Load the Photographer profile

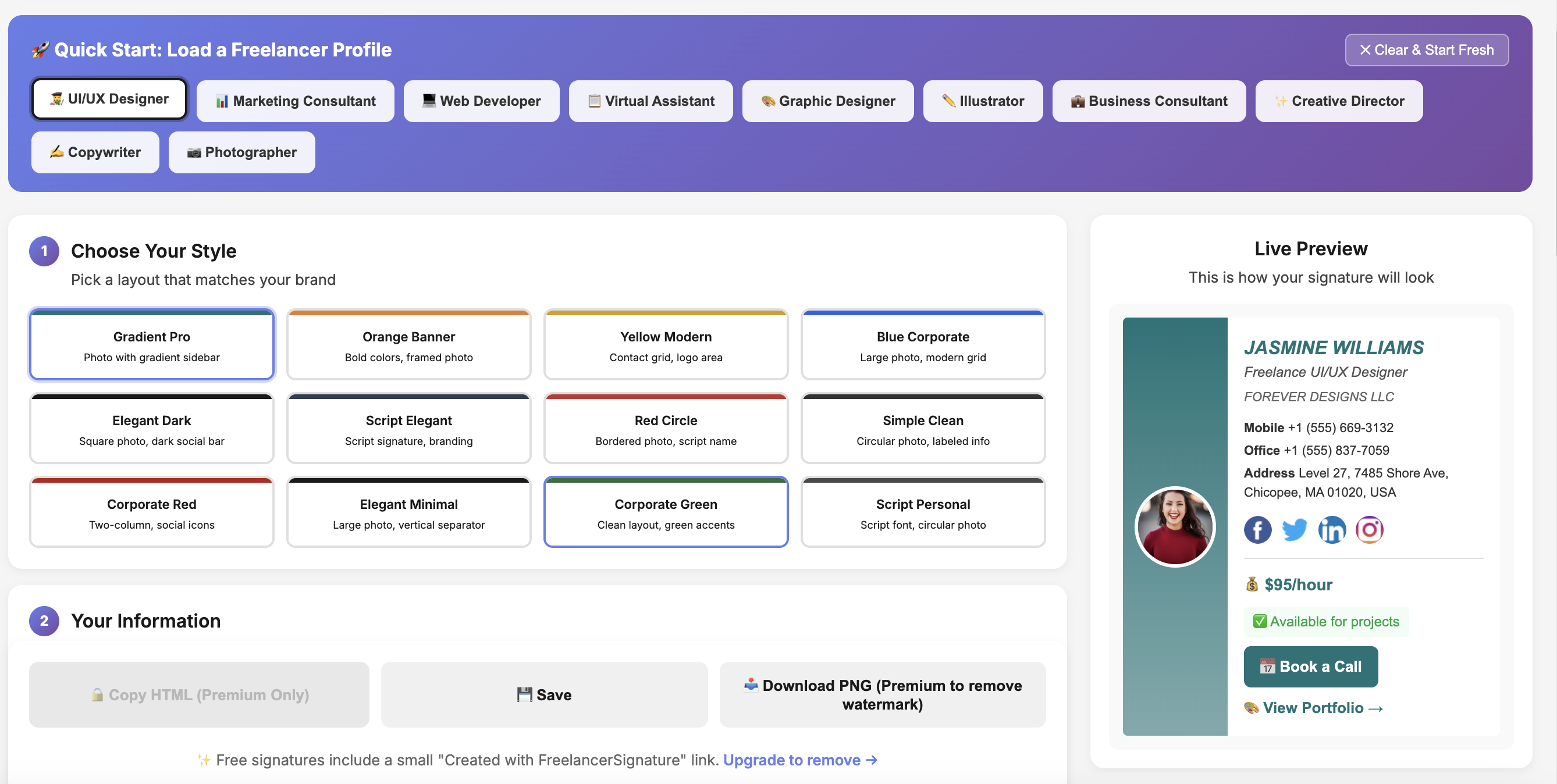[x=242, y=152]
